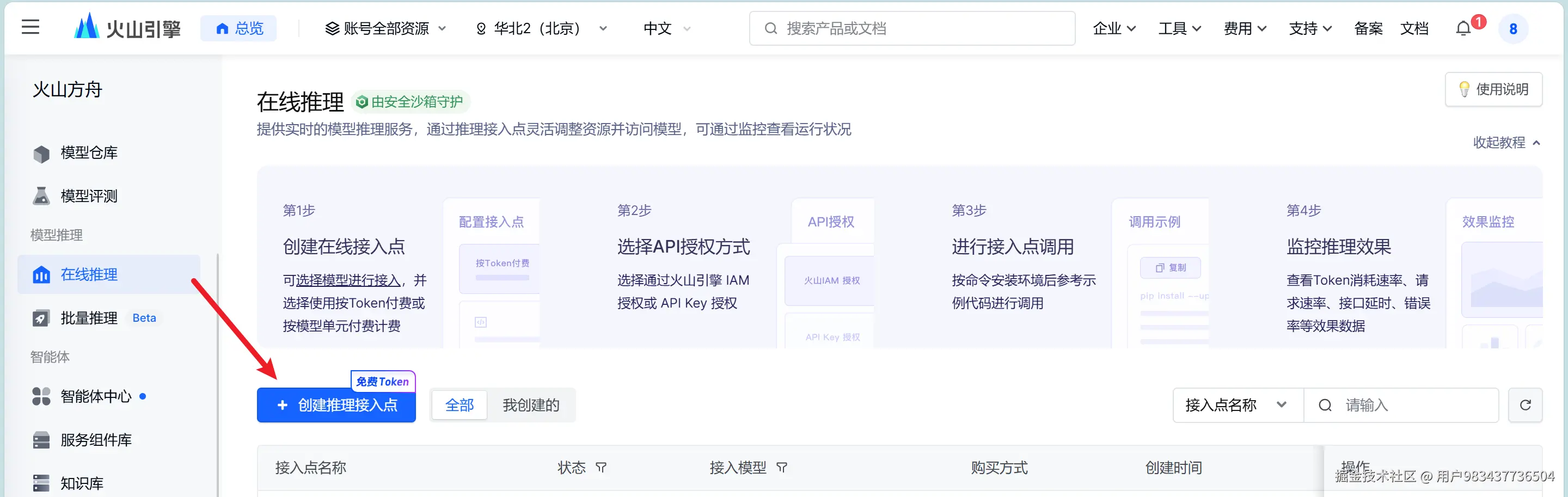Click the 配置接入点 tutorial thumbnail

tap(492, 273)
